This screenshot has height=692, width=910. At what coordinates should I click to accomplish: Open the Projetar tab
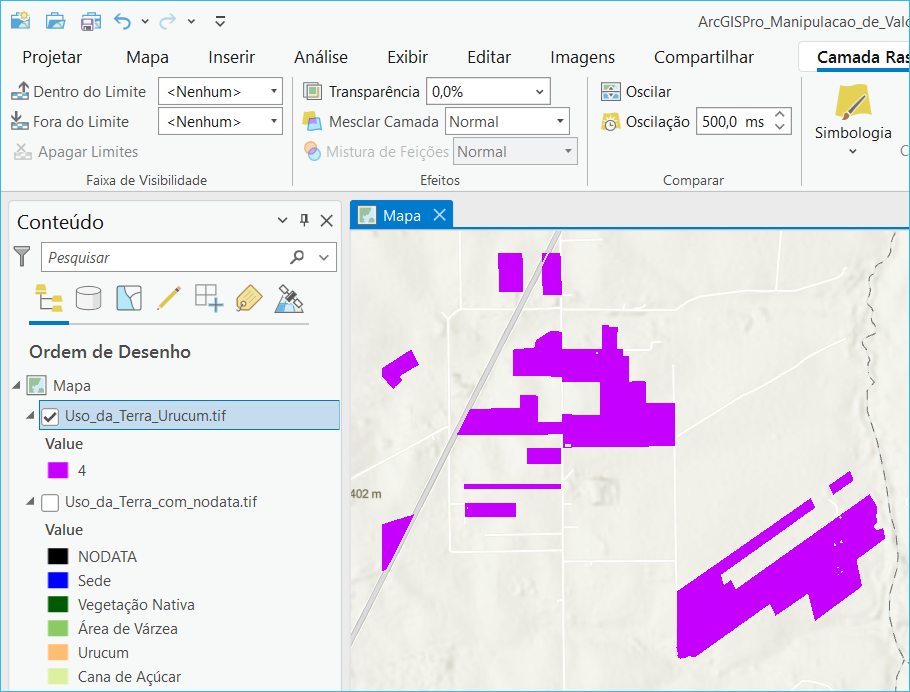52,57
